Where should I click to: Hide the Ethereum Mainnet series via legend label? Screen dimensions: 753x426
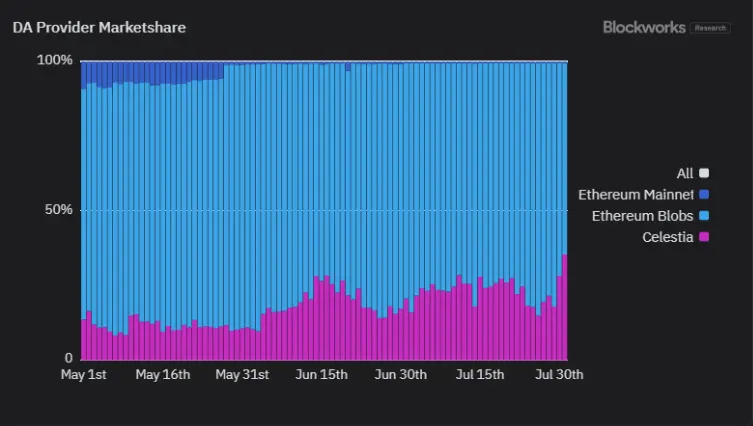(635, 195)
